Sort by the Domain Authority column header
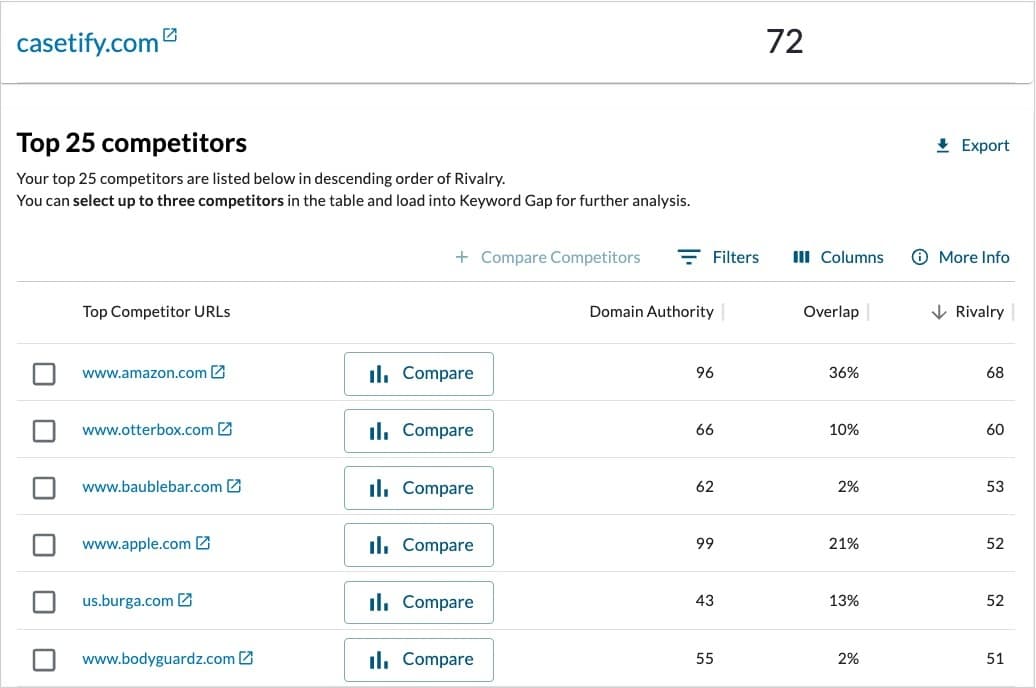 click(651, 312)
